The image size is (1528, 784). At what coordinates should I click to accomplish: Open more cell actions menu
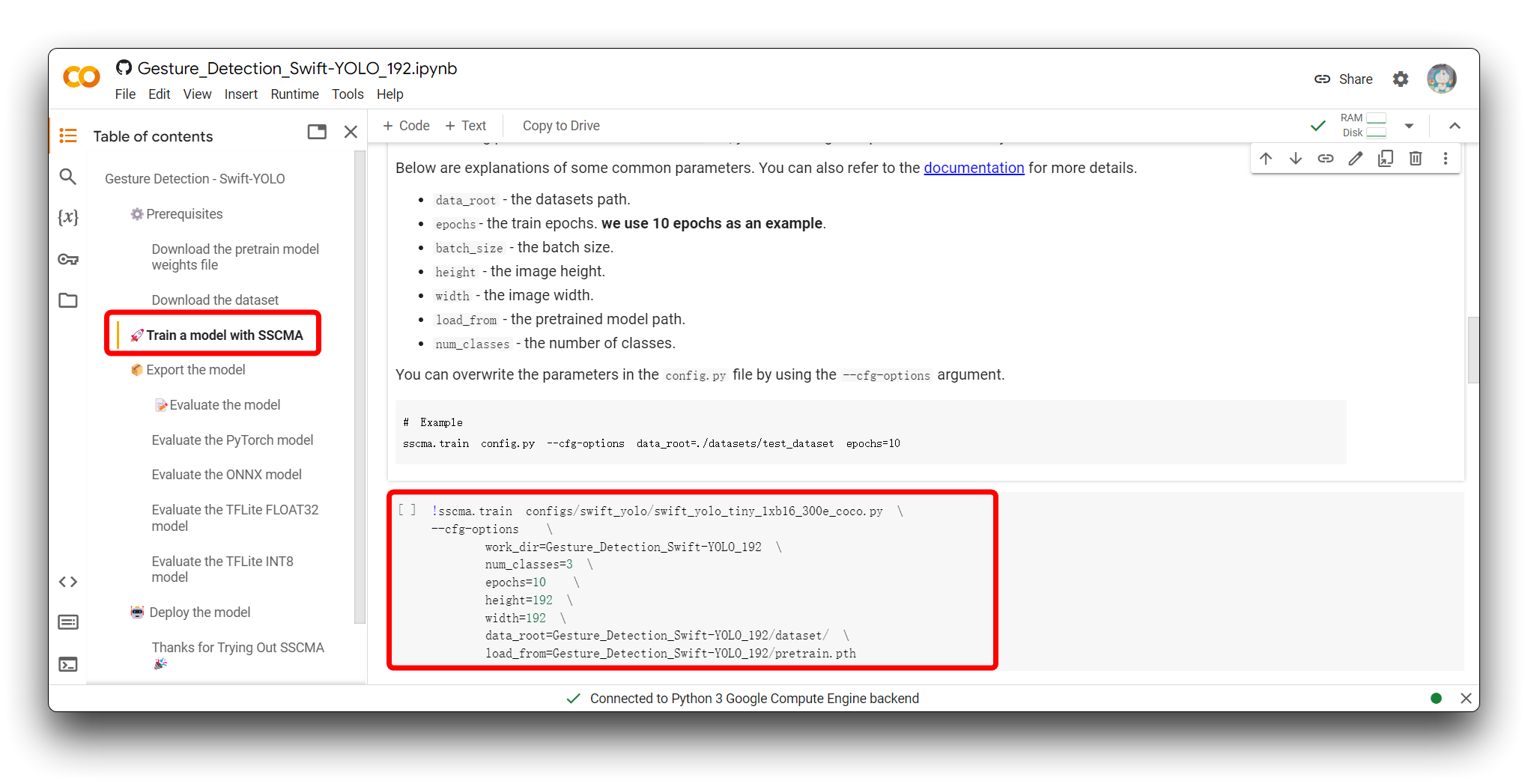(x=1446, y=158)
